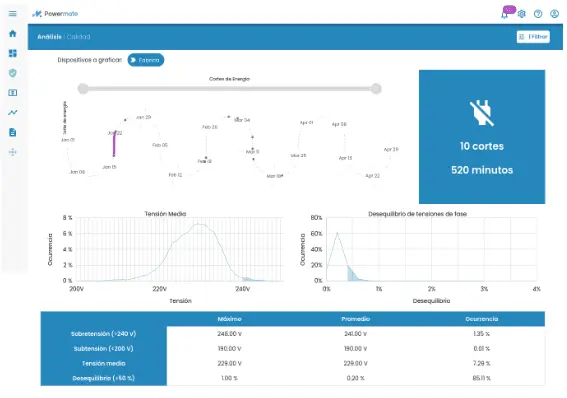Viewport: 567px width, 398px height.
Task: Open settings gear icon in header
Action: coord(521,14)
